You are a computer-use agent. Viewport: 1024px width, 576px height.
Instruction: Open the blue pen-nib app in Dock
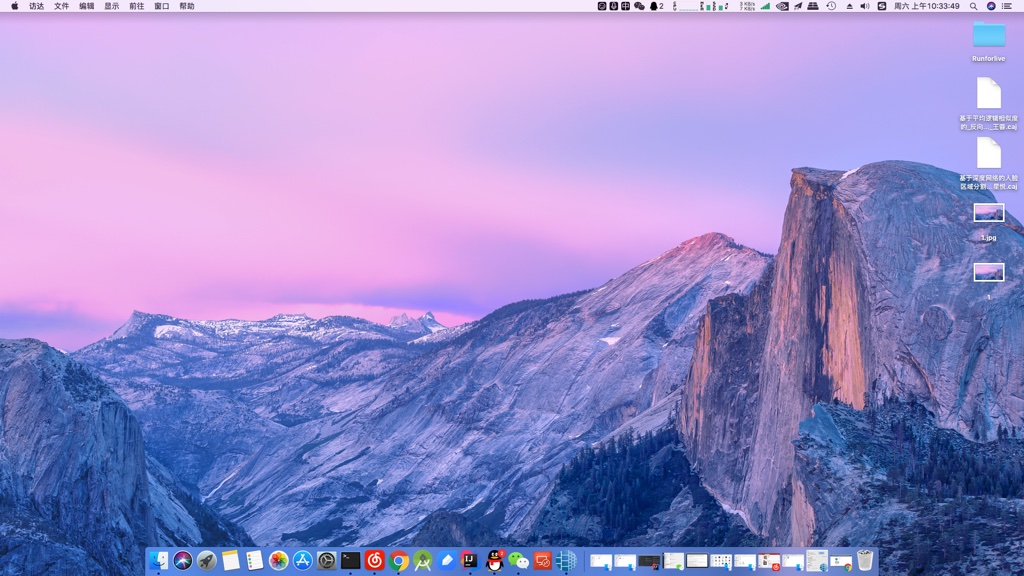point(447,560)
